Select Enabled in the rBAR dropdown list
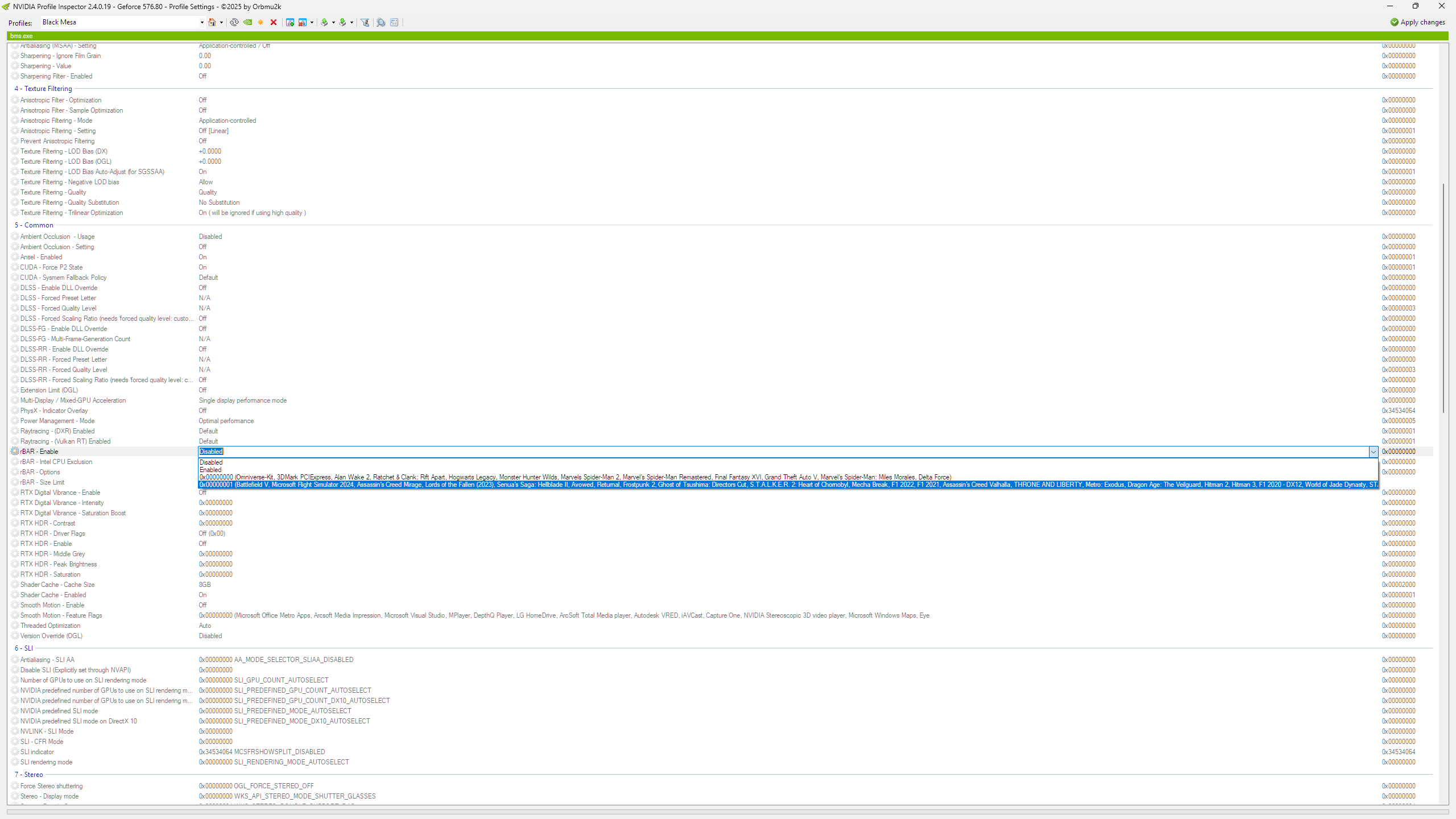 pos(788,470)
